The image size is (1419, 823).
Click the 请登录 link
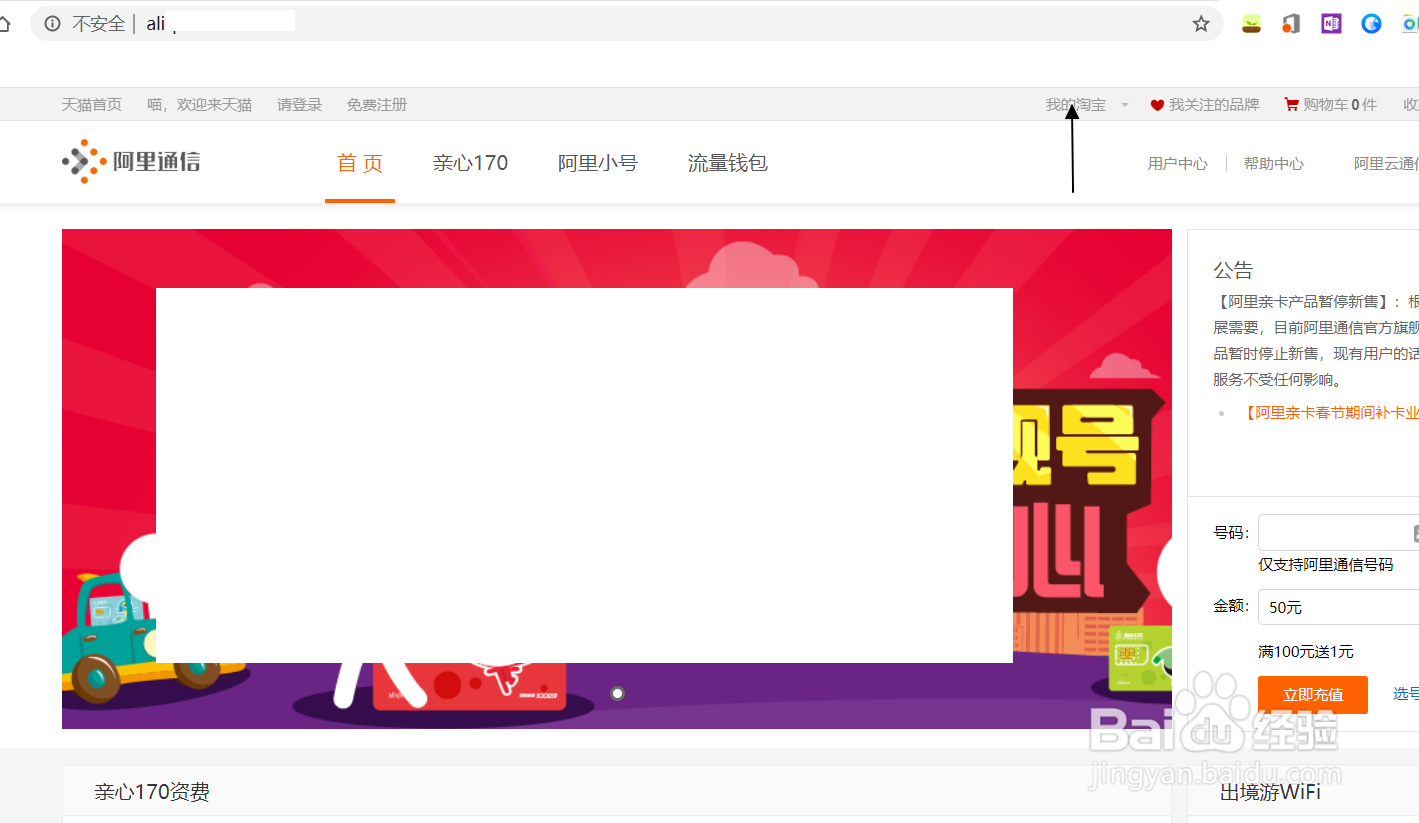pyautogui.click(x=299, y=105)
